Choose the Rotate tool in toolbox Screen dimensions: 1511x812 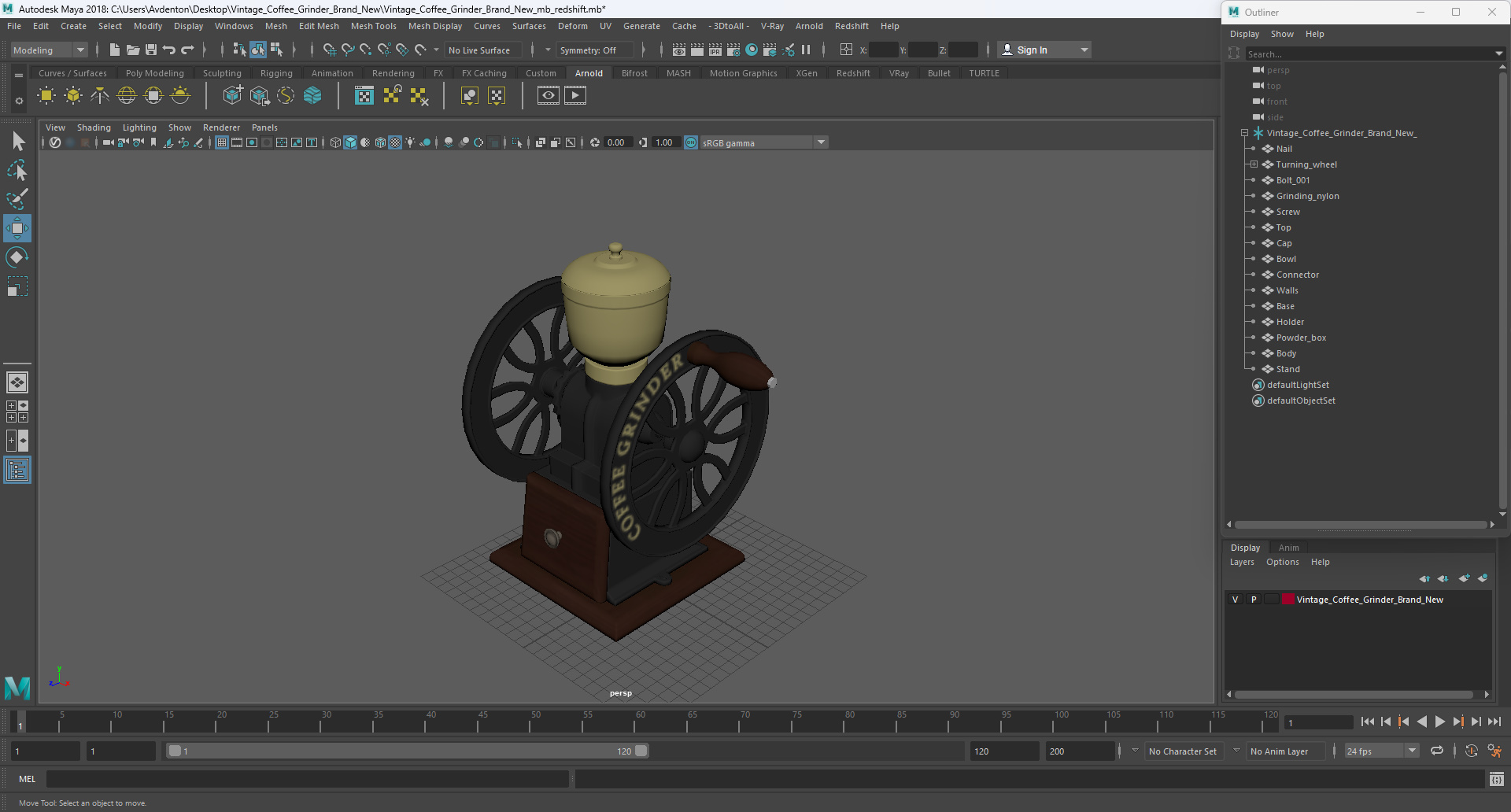pyautogui.click(x=17, y=257)
